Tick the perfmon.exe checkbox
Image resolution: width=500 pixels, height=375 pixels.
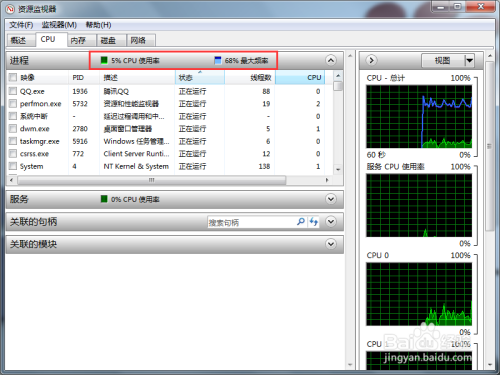(x=13, y=104)
